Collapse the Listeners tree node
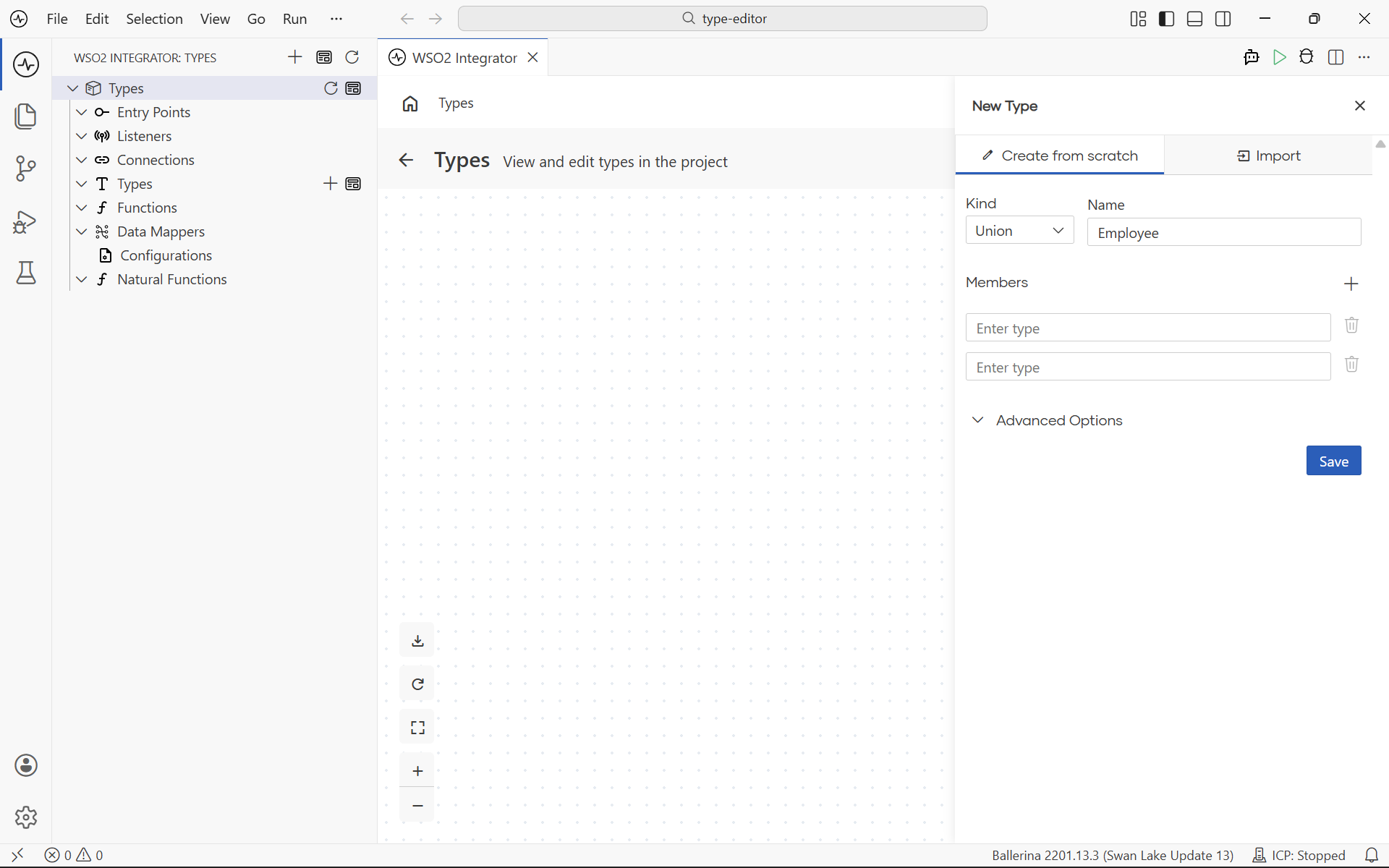Image resolution: width=1389 pixels, height=868 pixels. point(82,136)
